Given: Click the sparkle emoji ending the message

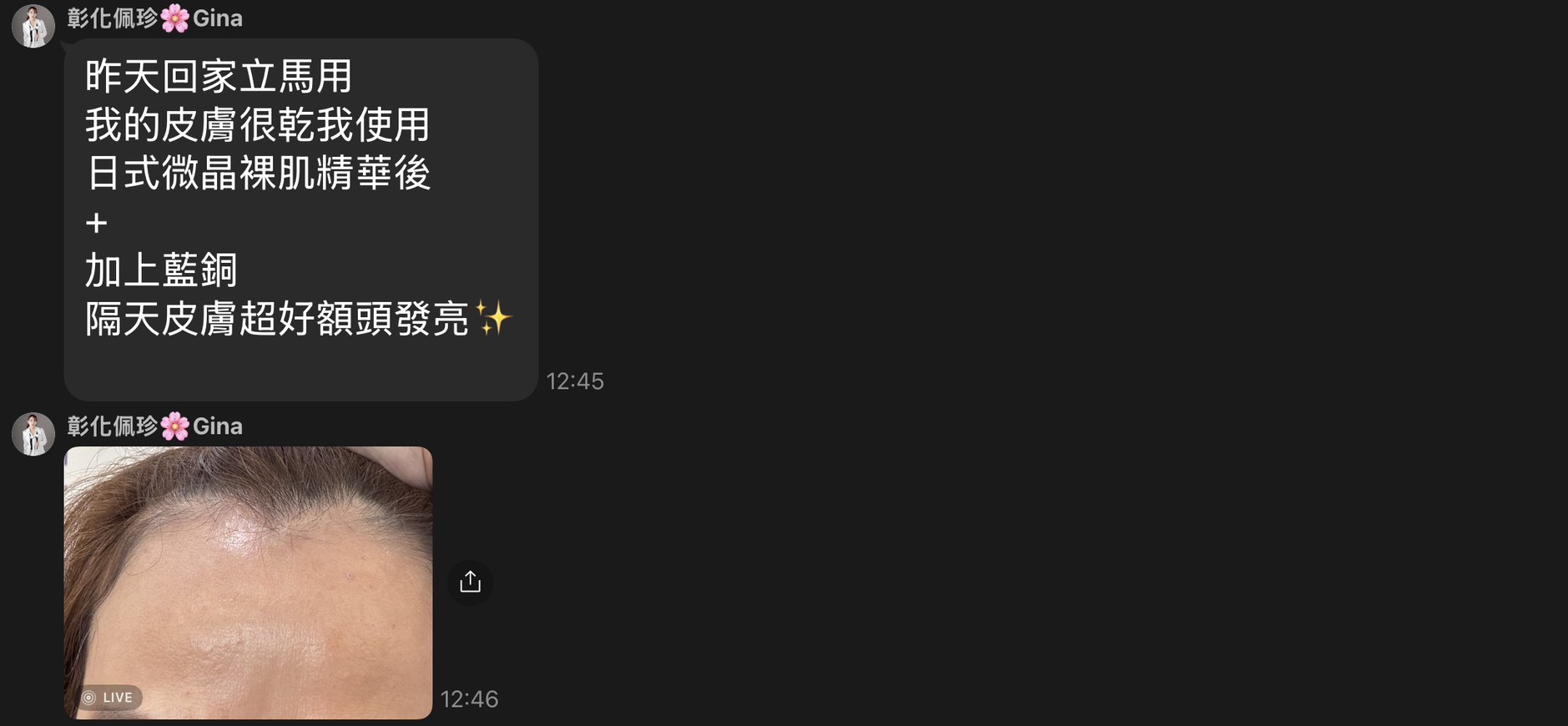Looking at the screenshot, I should tap(492, 319).
